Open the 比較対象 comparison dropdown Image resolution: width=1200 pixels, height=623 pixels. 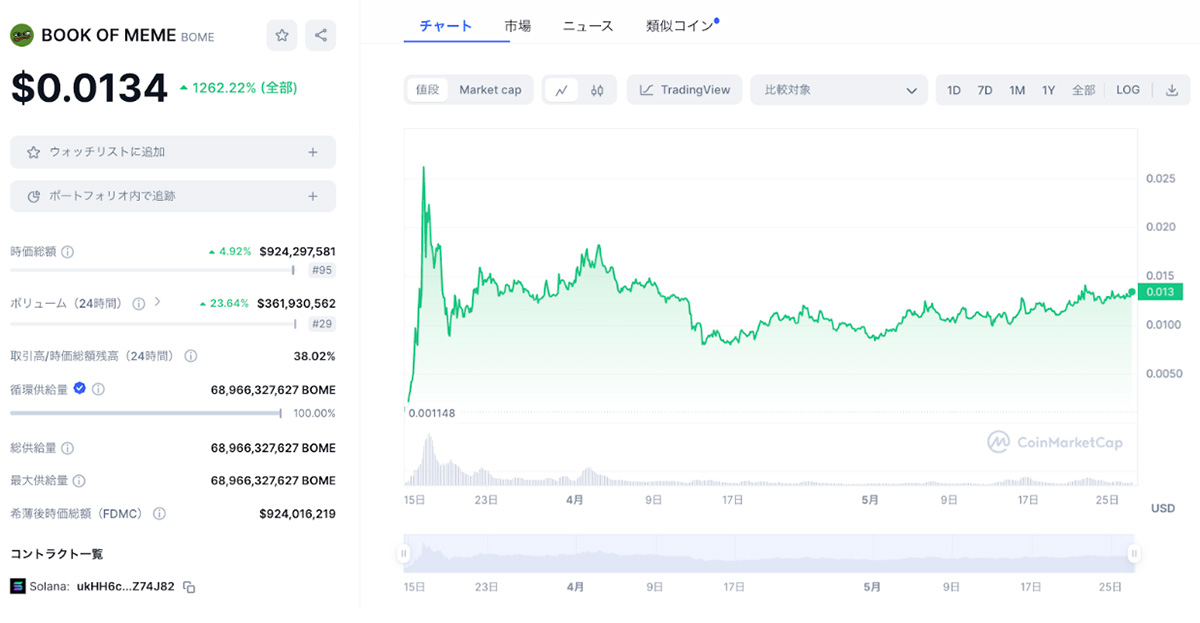point(840,90)
